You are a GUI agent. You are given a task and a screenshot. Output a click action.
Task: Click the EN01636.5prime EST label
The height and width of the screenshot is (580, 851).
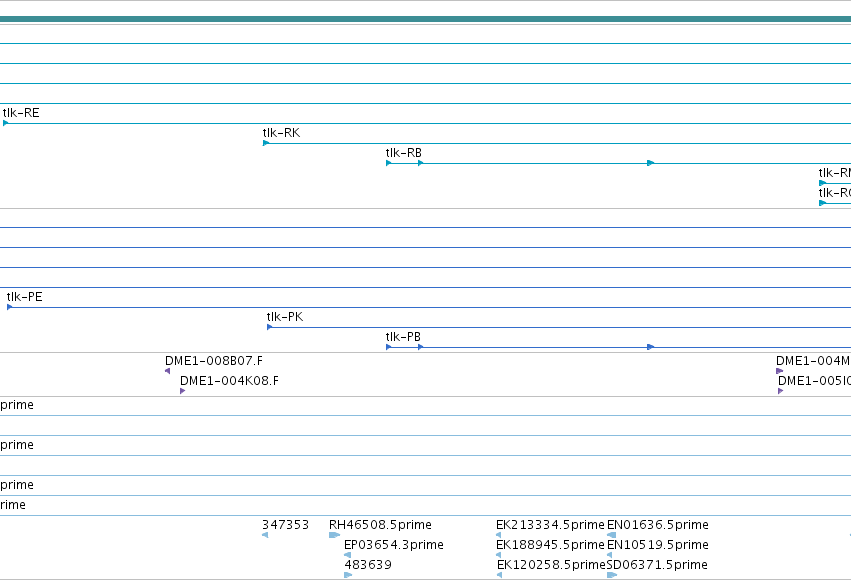pos(658,525)
